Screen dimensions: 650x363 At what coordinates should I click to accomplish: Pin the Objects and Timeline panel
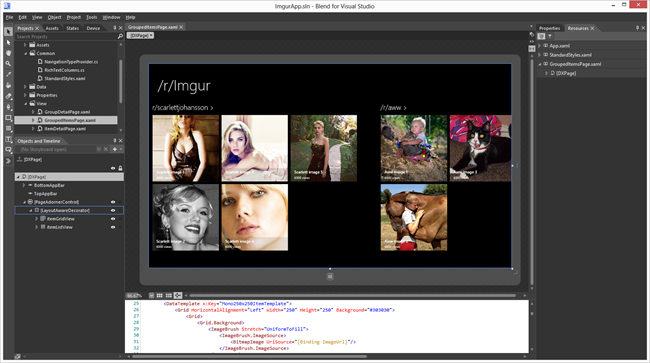[x=115, y=141]
